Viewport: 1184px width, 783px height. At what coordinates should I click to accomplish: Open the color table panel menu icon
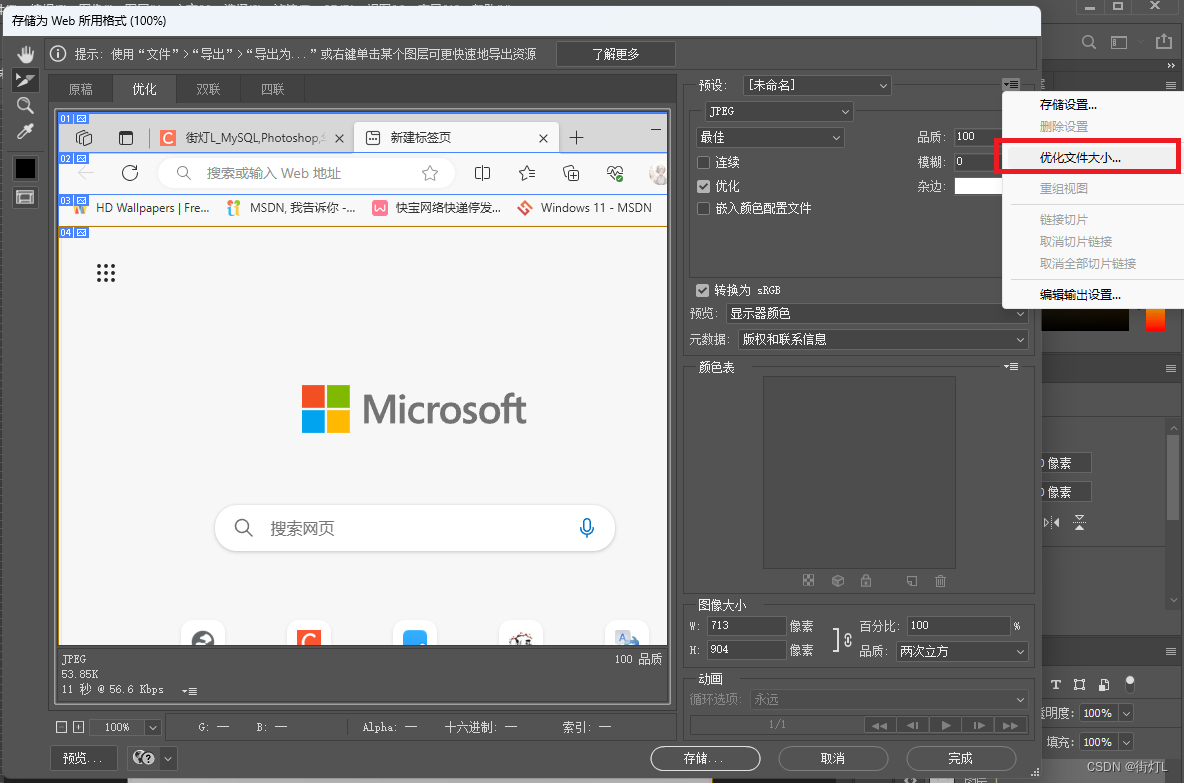[x=1011, y=367]
